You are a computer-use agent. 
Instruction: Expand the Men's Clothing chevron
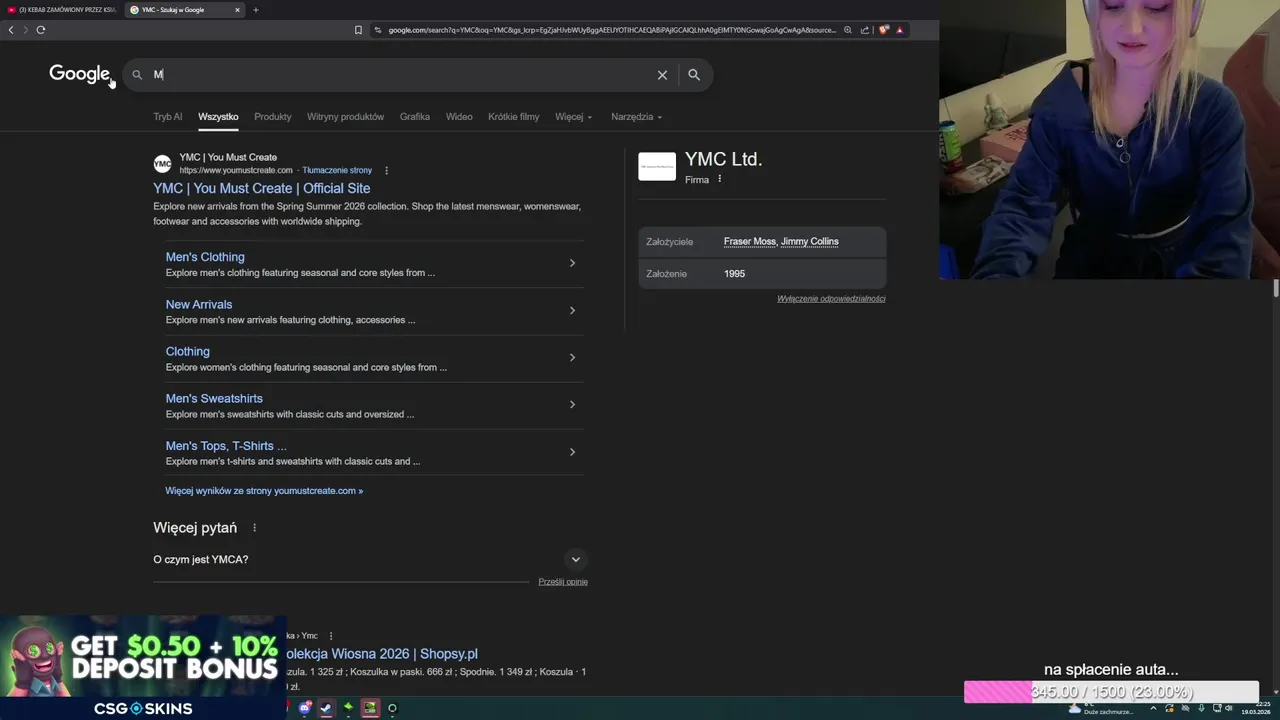(572, 263)
